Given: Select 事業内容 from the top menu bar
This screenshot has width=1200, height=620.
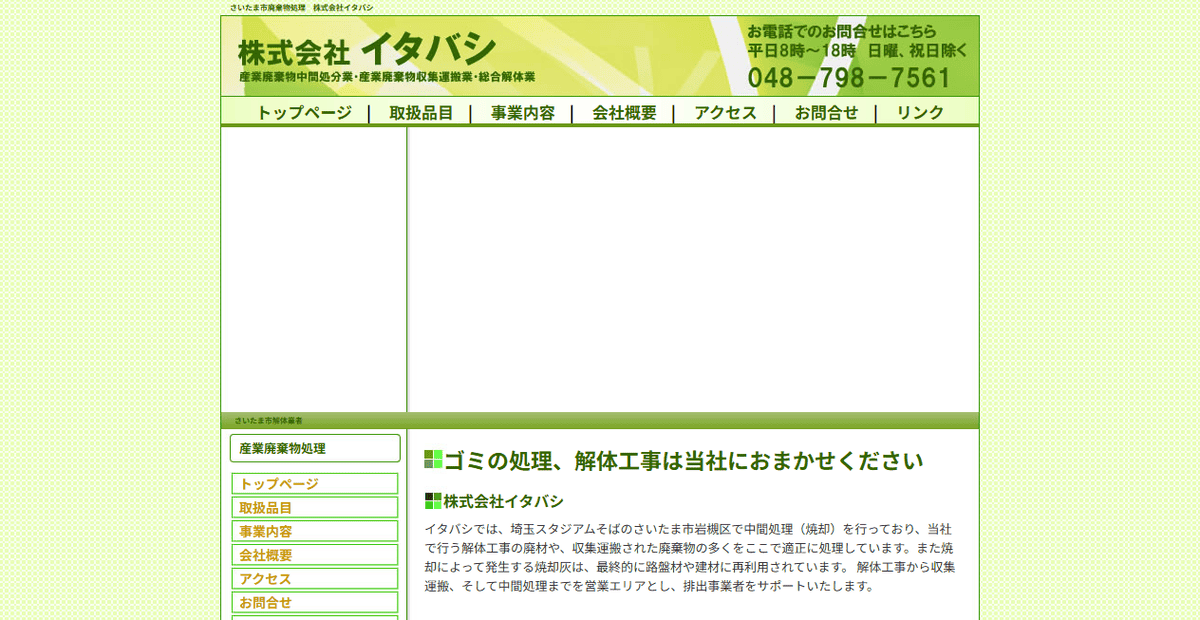Looking at the screenshot, I should click(x=525, y=112).
